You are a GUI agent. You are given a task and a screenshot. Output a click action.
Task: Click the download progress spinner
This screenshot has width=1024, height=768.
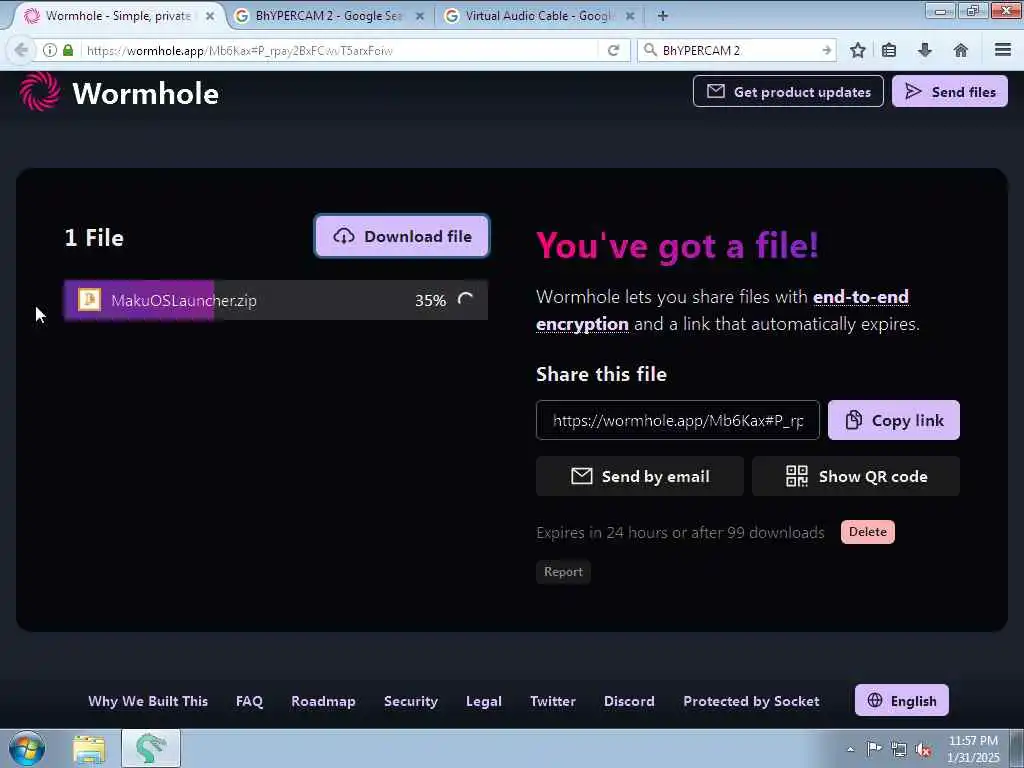pos(466,299)
